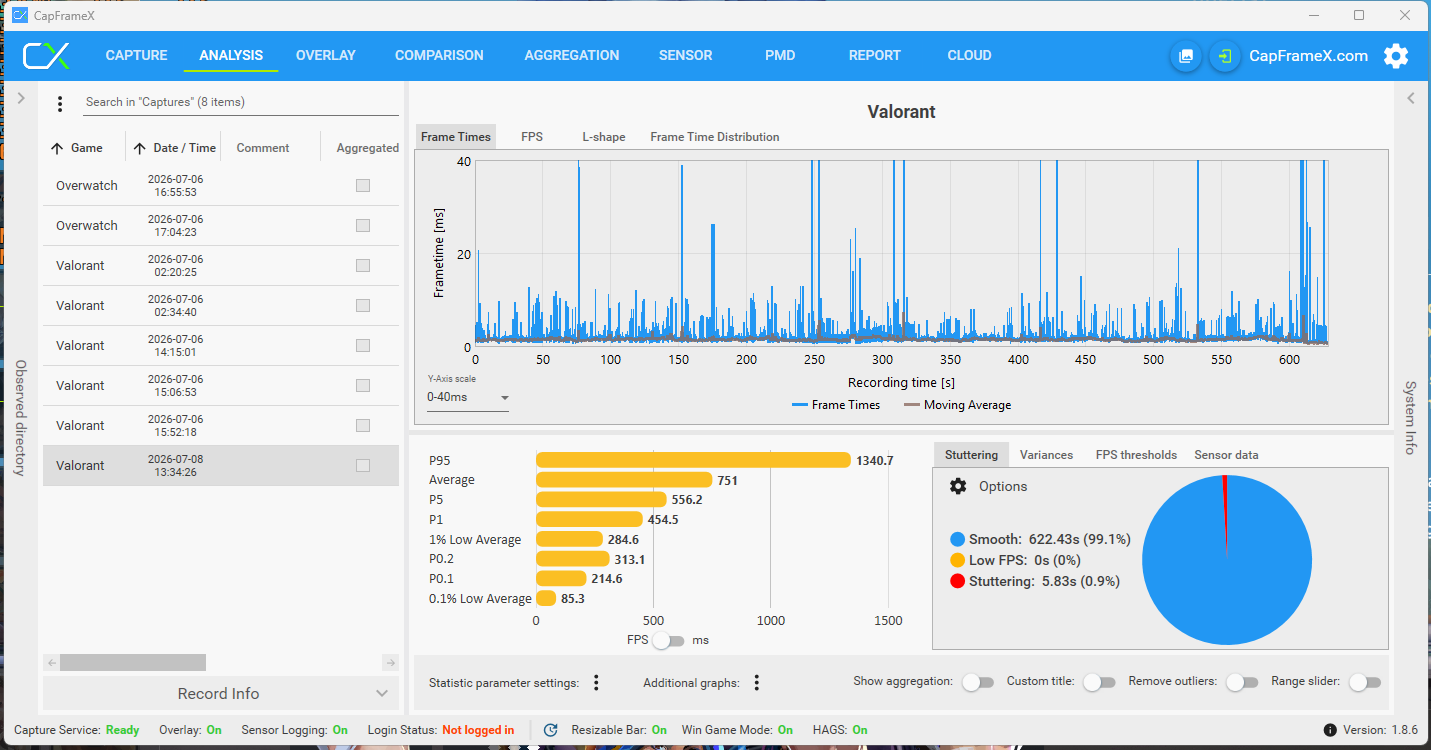
Task: Open the settings gear in the header
Action: pyautogui.click(x=1396, y=56)
